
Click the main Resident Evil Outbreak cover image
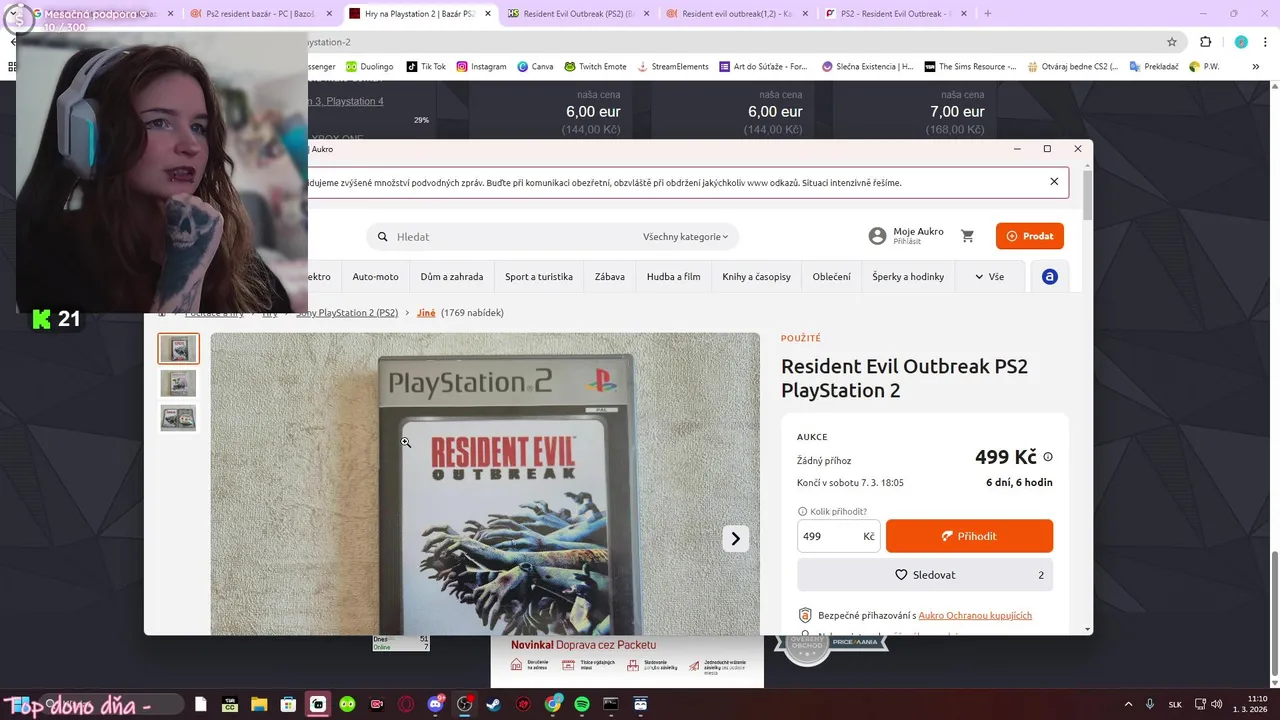(485, 484)
